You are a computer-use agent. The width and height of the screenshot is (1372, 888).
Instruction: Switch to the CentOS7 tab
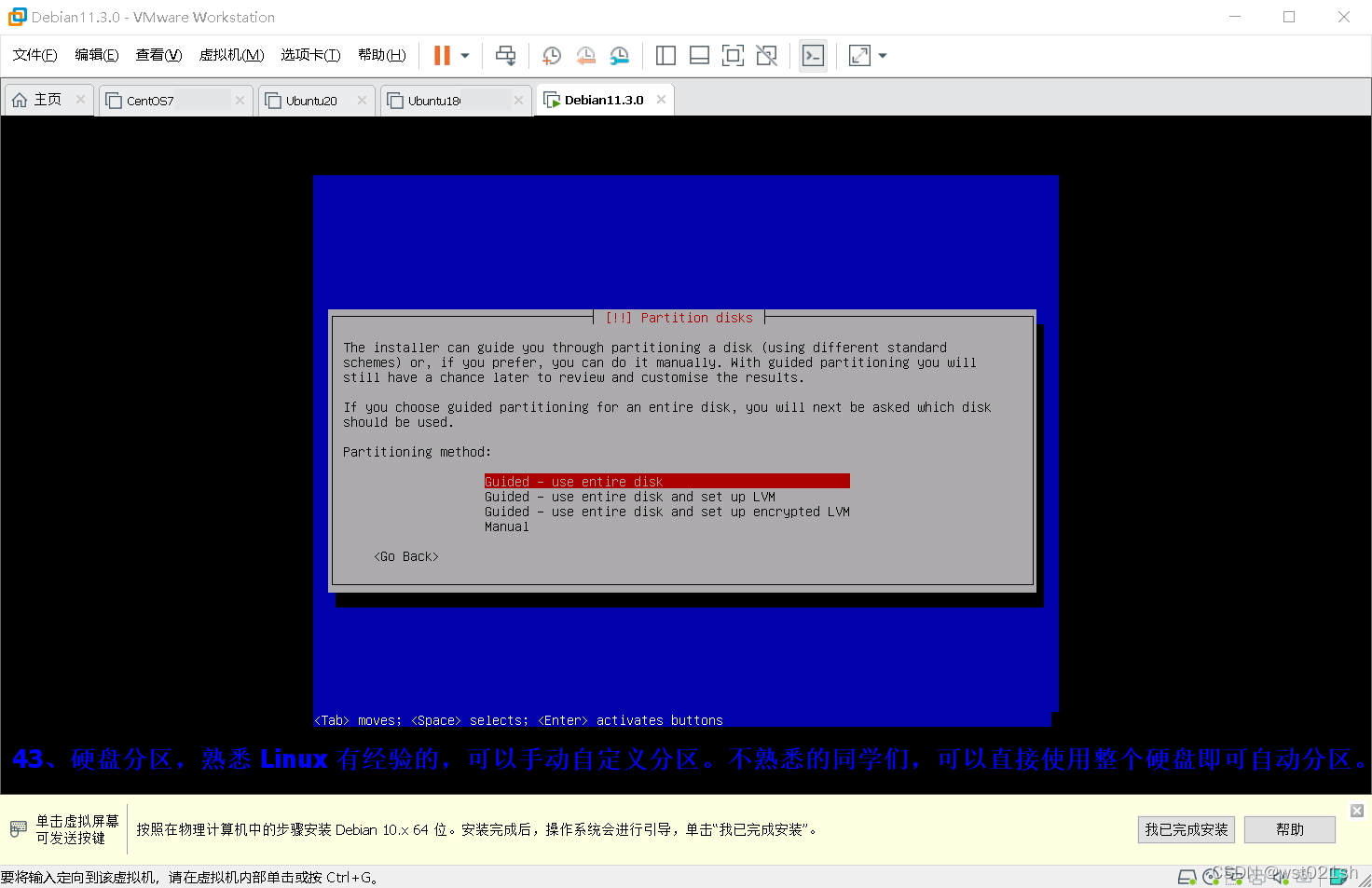pyautogui.click(x=174, y=100)
